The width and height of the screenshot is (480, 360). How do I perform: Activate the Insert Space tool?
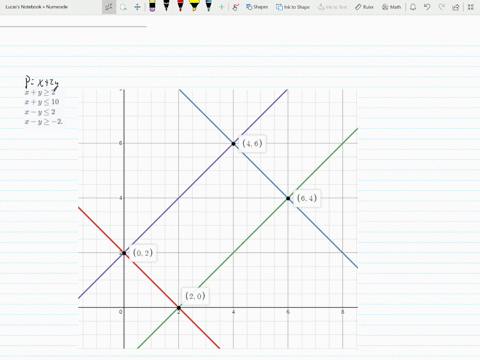(137, 7)
